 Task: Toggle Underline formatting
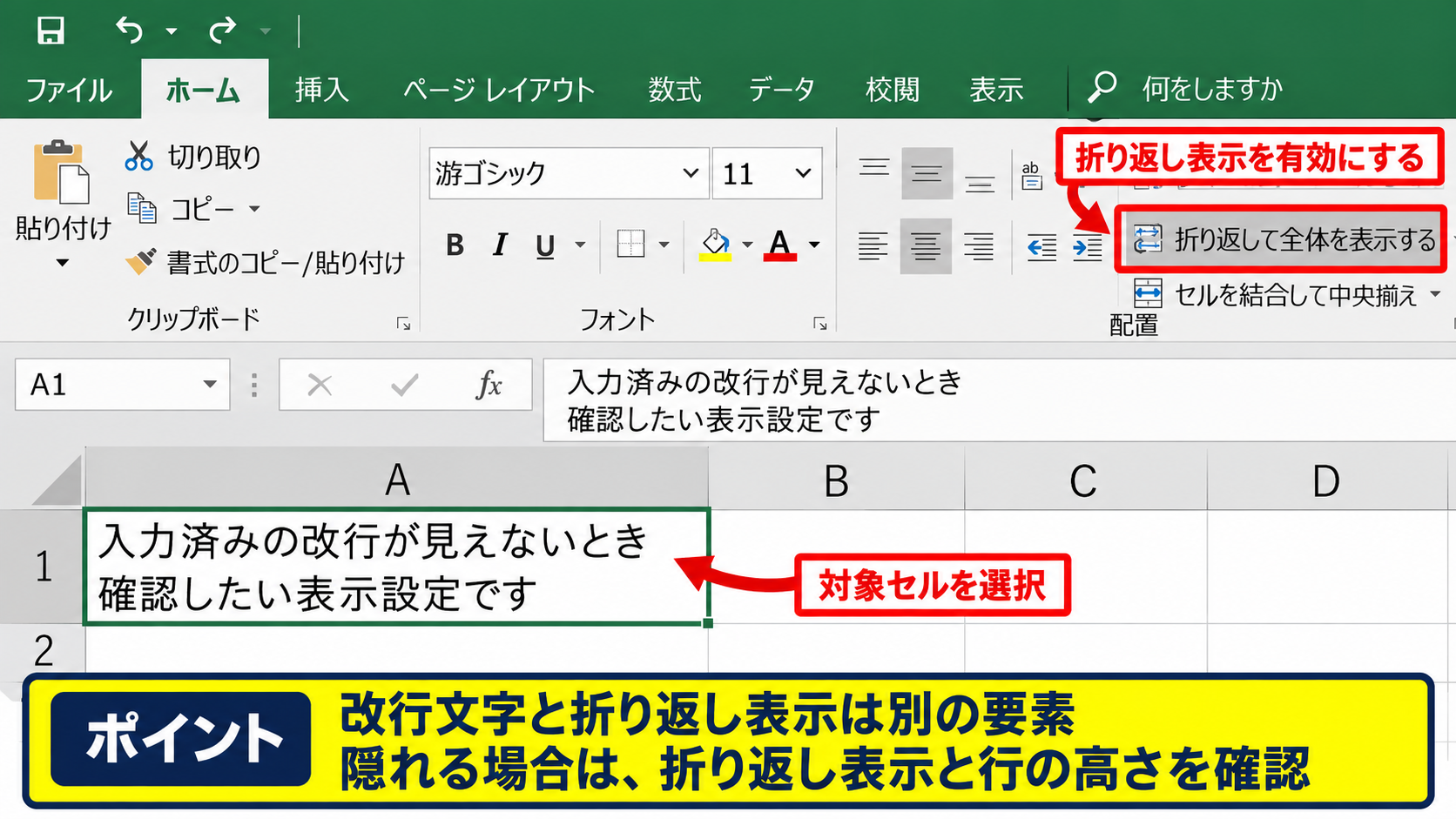coord(545,246)
